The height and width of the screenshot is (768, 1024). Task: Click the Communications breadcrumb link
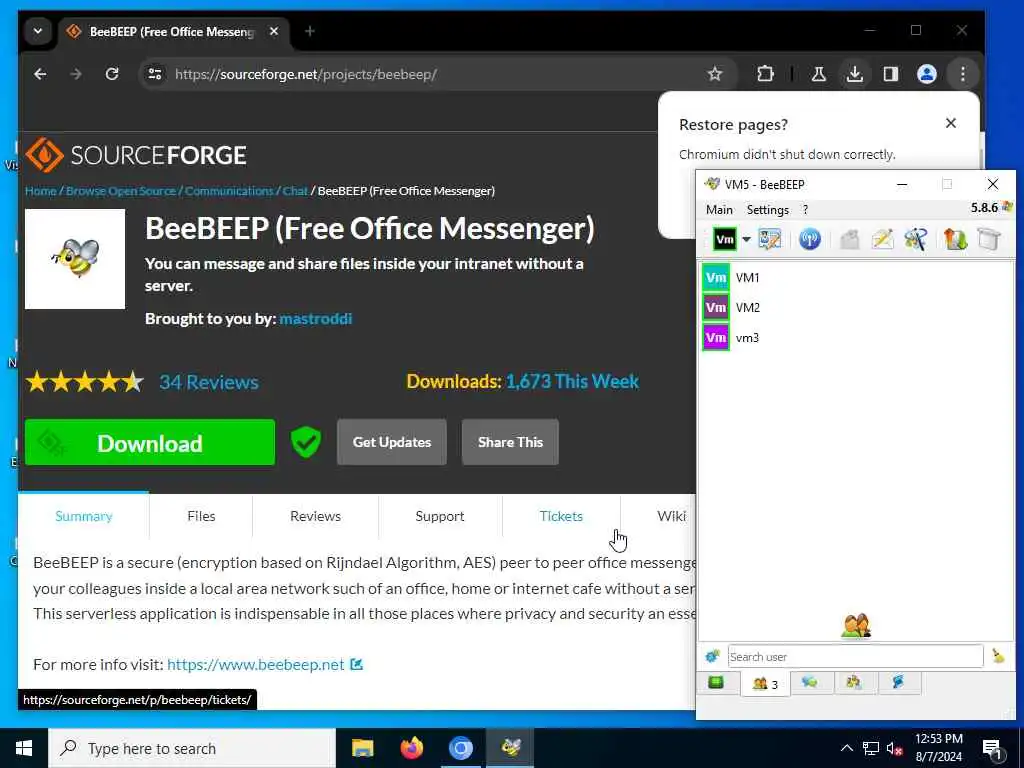coord(229,191)
